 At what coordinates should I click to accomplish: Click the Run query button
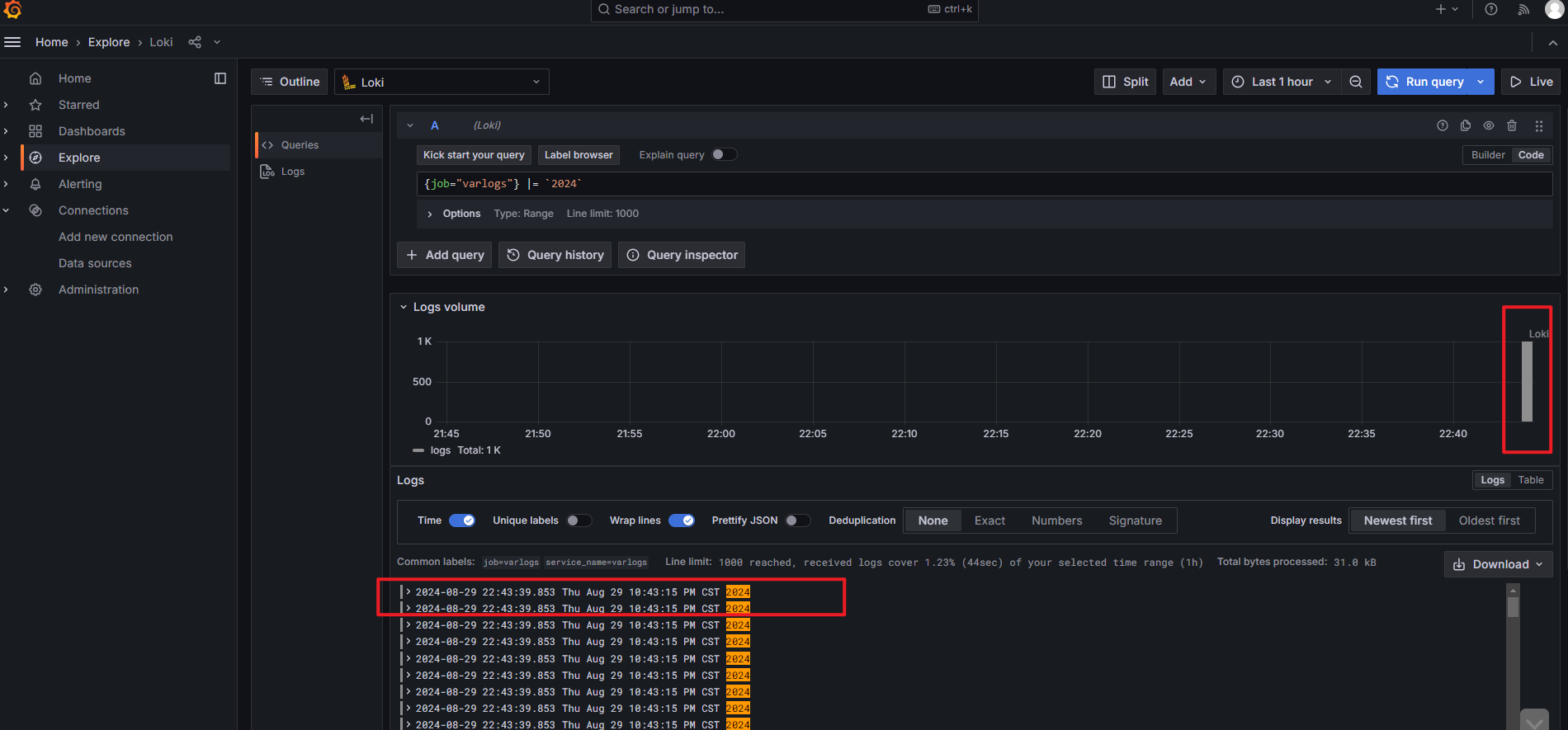[1425, 82]
